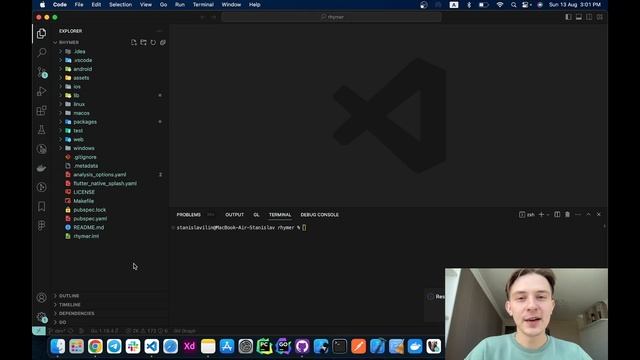Open the Accounts menu in activity bar
The width and height of the screenshot is (640, 360).
[41, 298]
